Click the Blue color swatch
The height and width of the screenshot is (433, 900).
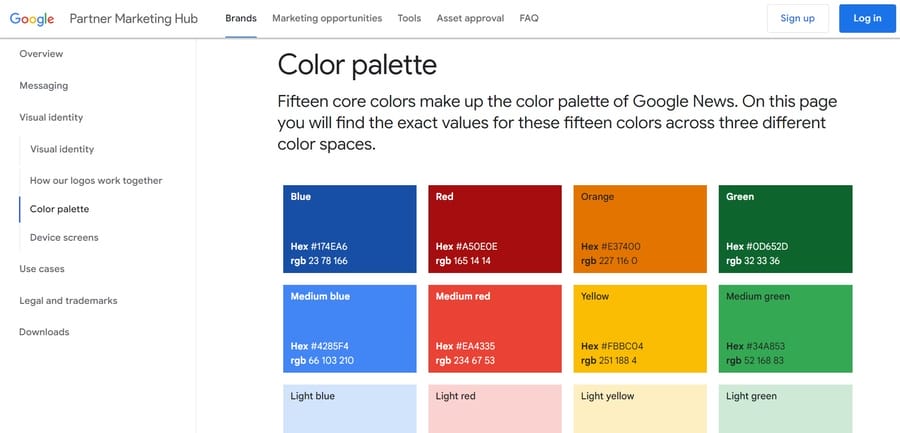pos(350,229)
